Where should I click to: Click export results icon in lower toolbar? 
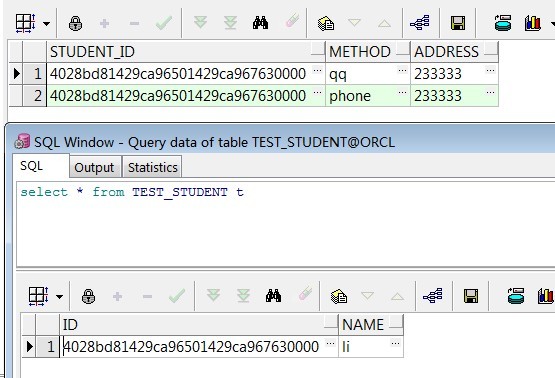pos(516,296)
